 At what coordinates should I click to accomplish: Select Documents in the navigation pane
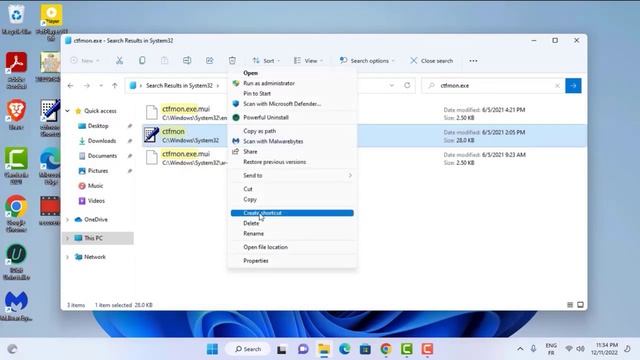[x=102, y=156]
